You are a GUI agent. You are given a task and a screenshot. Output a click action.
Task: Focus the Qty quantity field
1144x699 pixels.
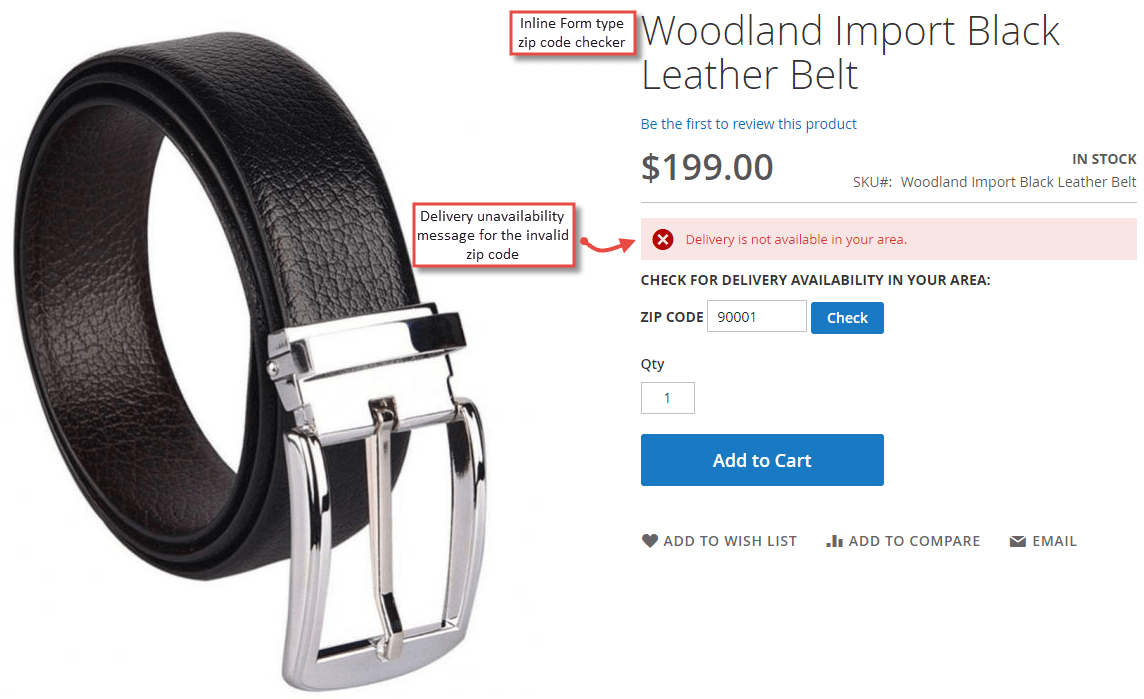click(x=668, y=398)
